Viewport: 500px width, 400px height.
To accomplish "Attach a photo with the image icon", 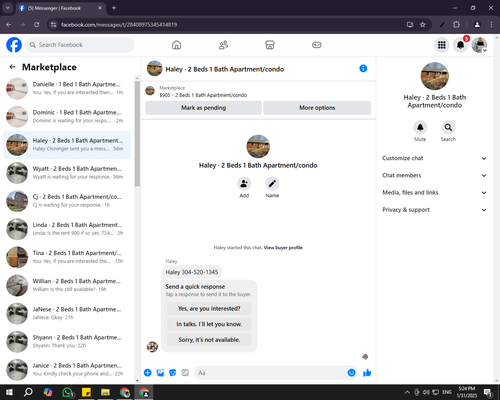I will click(160, 373).
